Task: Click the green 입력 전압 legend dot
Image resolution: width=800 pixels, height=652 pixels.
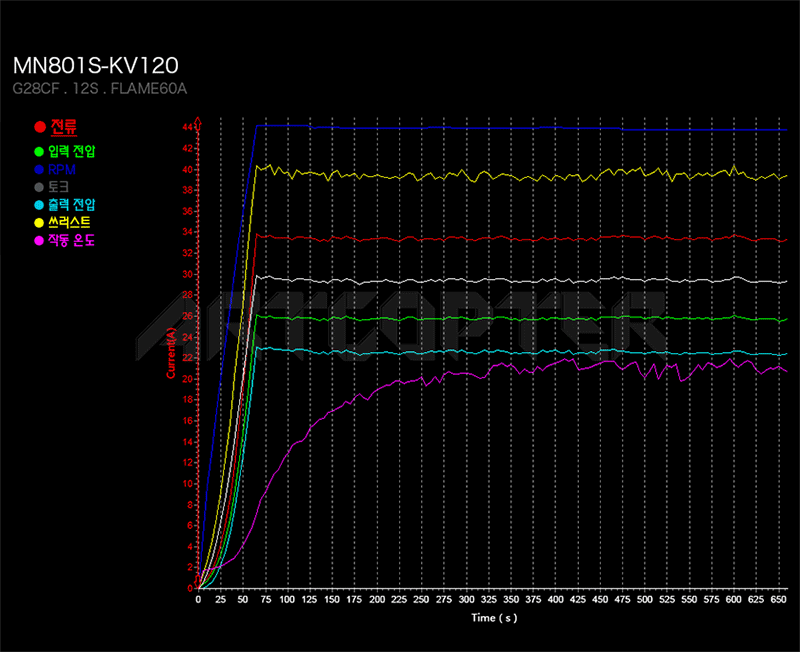Action: click(39, 152)
